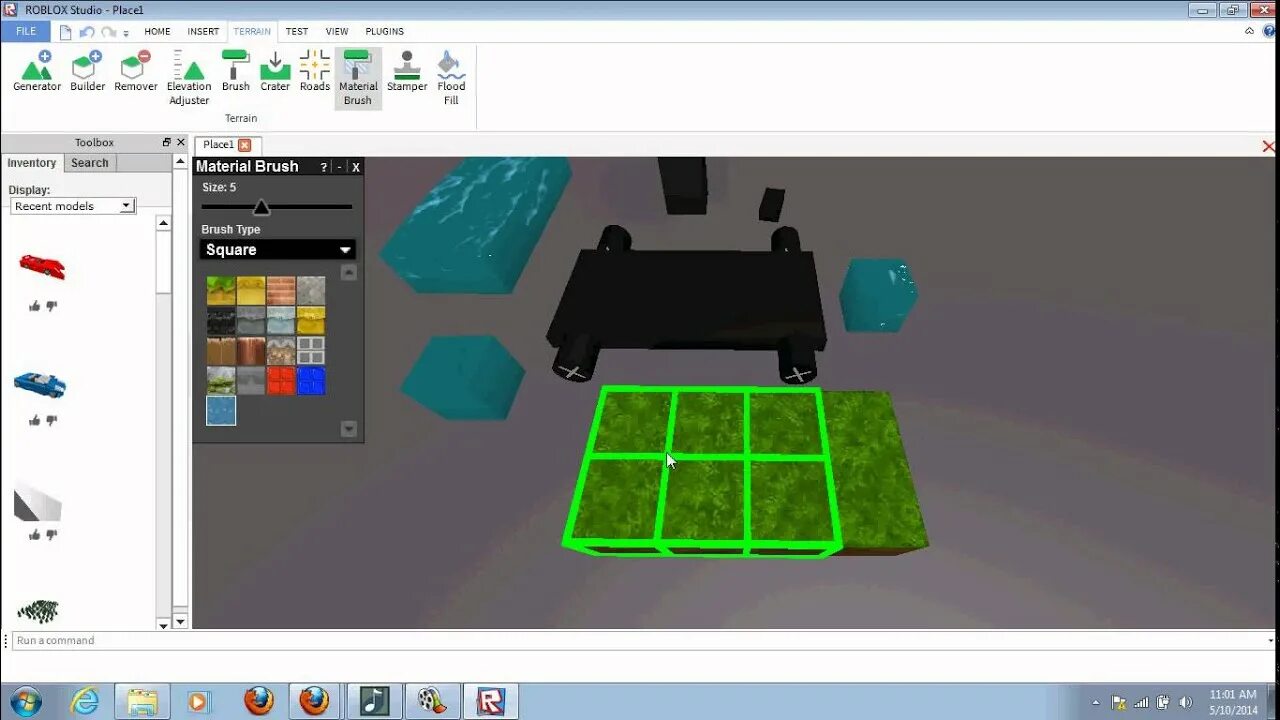
Task: Open the Square brush type dropdown
Action: click(278, 250)
